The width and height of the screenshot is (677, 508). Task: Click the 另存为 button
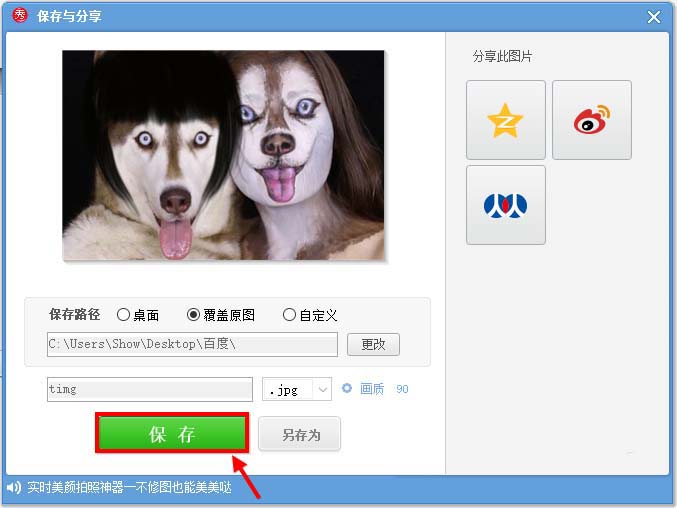300,434
